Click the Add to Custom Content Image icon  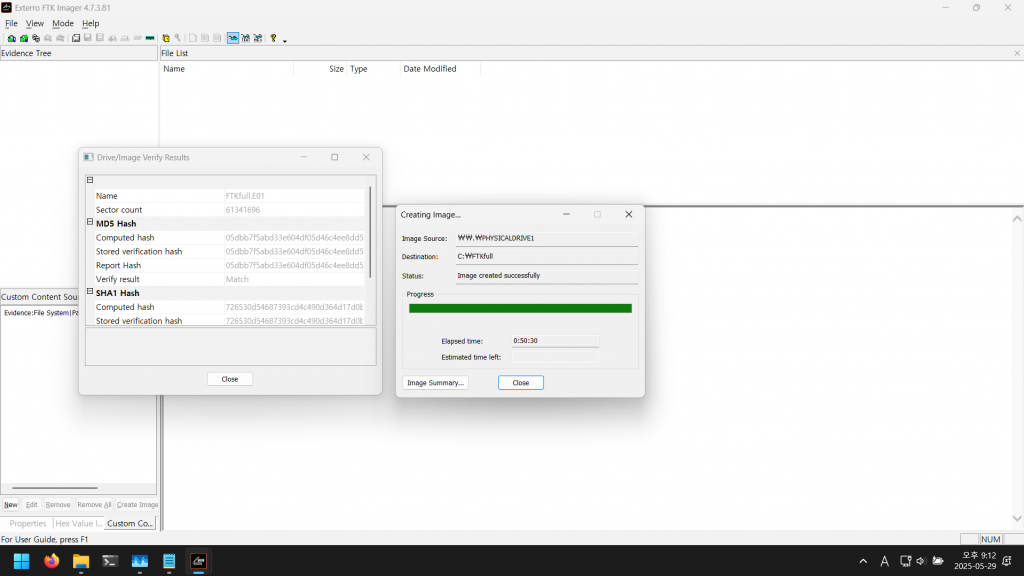tap(112, 39)
